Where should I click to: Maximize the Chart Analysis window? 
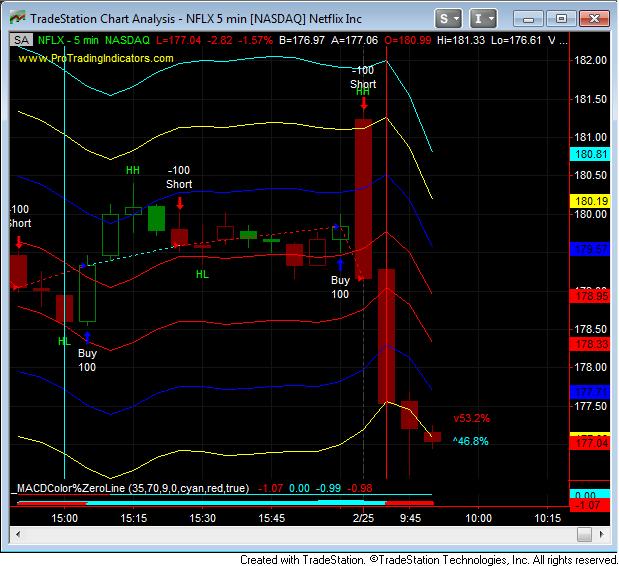[561, 19]
